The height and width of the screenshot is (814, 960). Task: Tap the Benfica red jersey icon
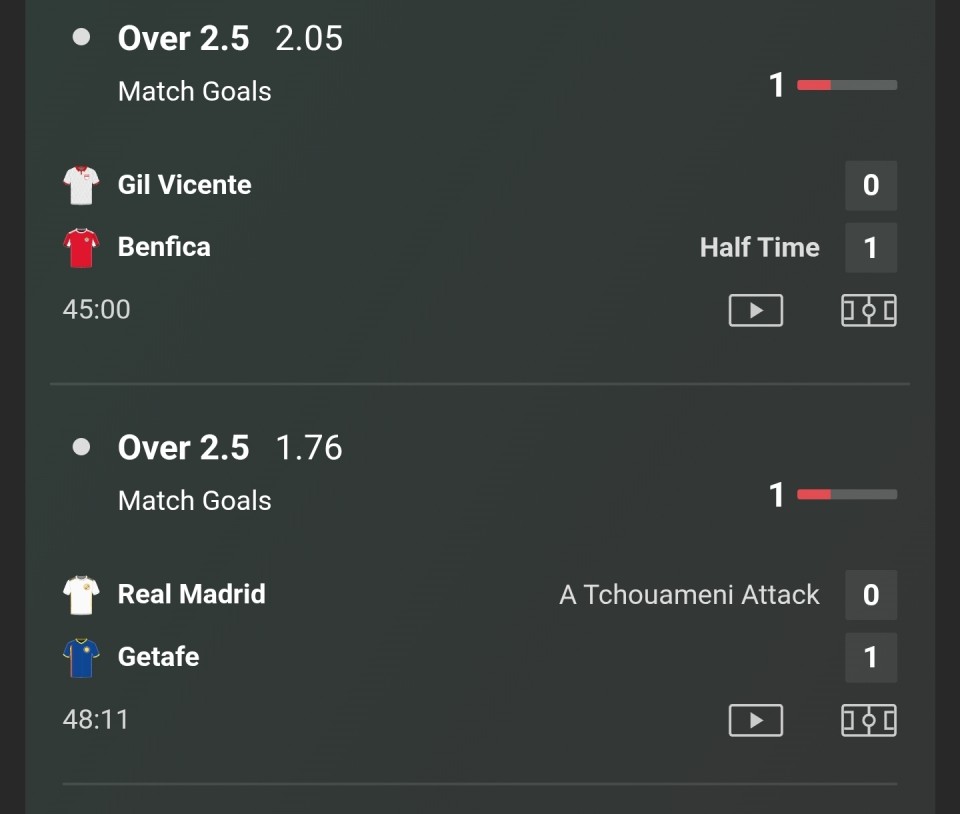(x=81, y=247)
